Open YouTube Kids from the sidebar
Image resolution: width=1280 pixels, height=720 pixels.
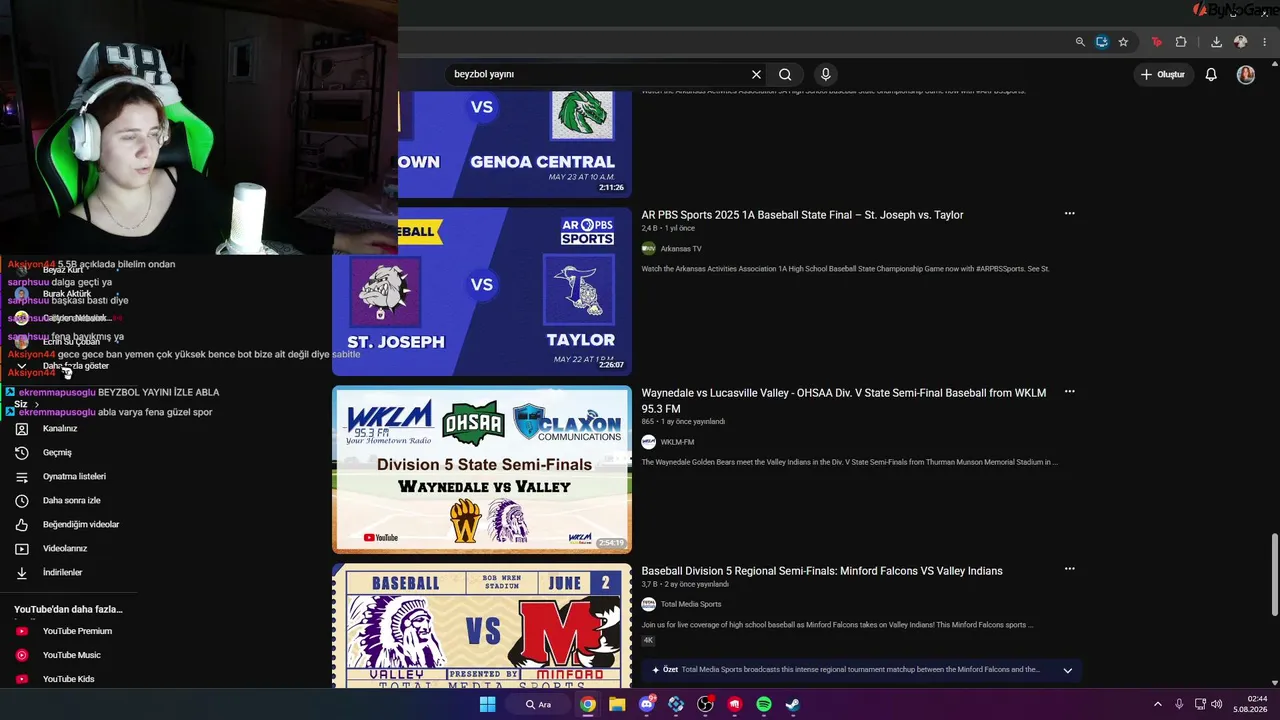coord(68,679)
